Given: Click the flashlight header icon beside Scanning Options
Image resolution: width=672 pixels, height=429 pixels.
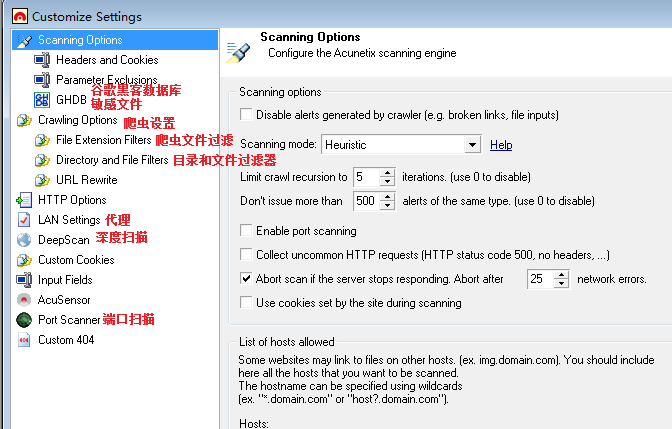Looking at the screenshot, I should 238,52.
